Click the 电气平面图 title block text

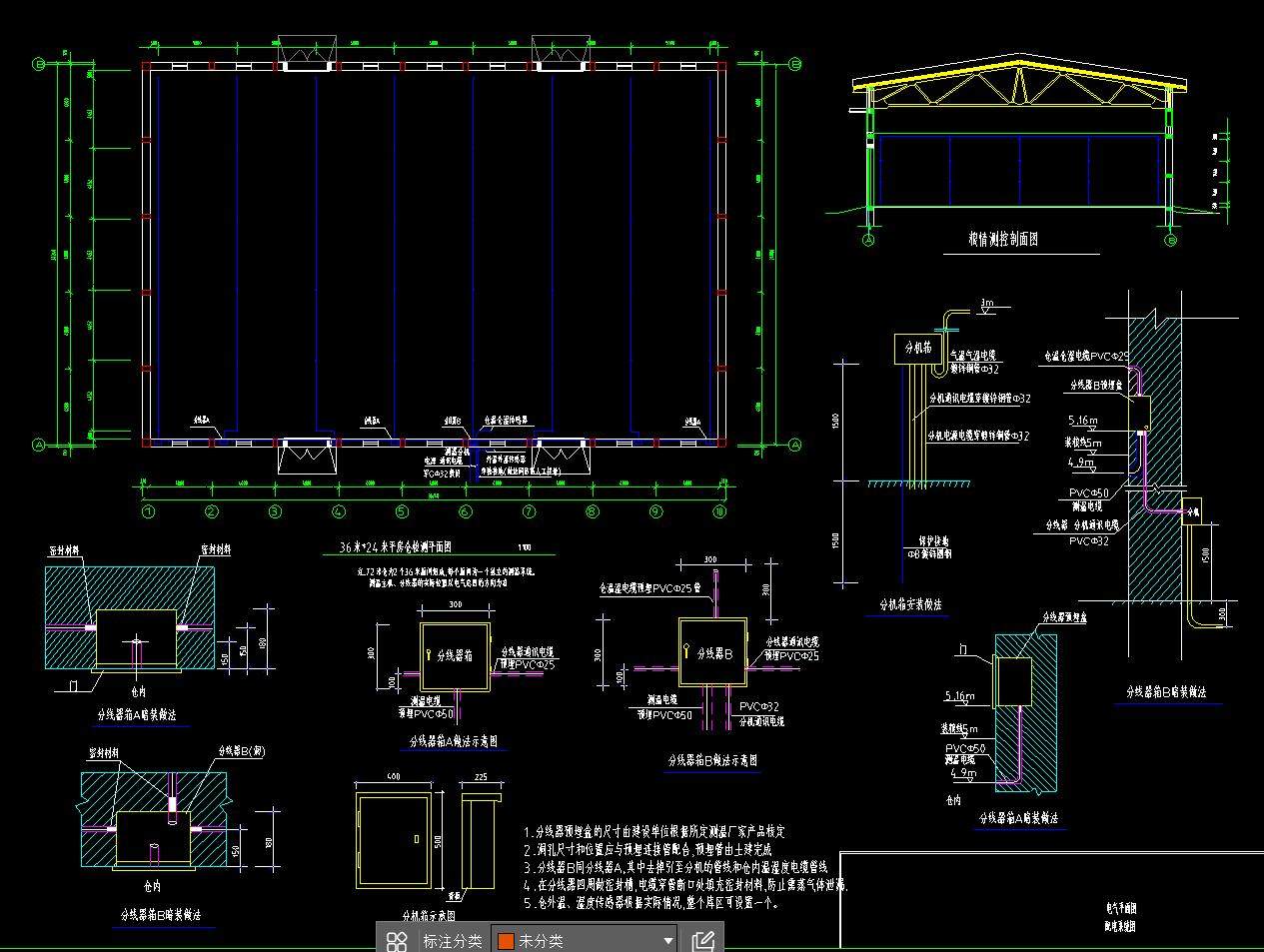point(1120,909)
